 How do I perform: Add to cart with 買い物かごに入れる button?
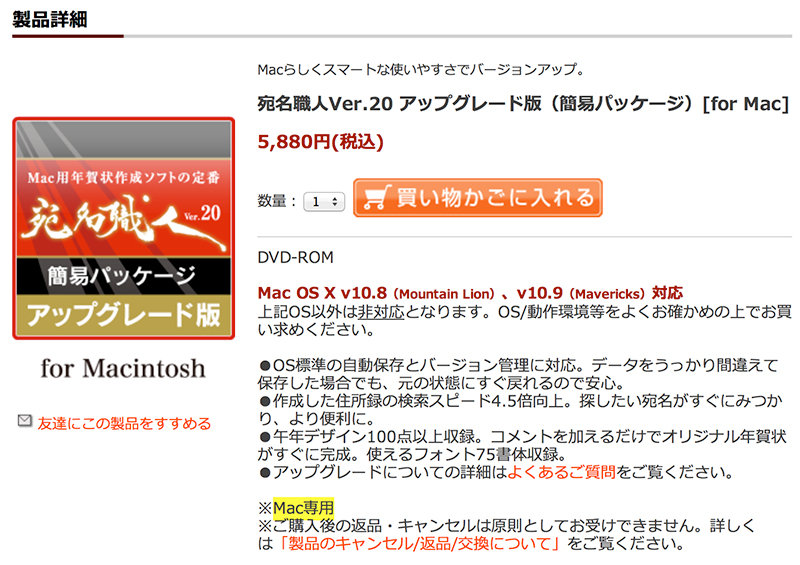478,198
